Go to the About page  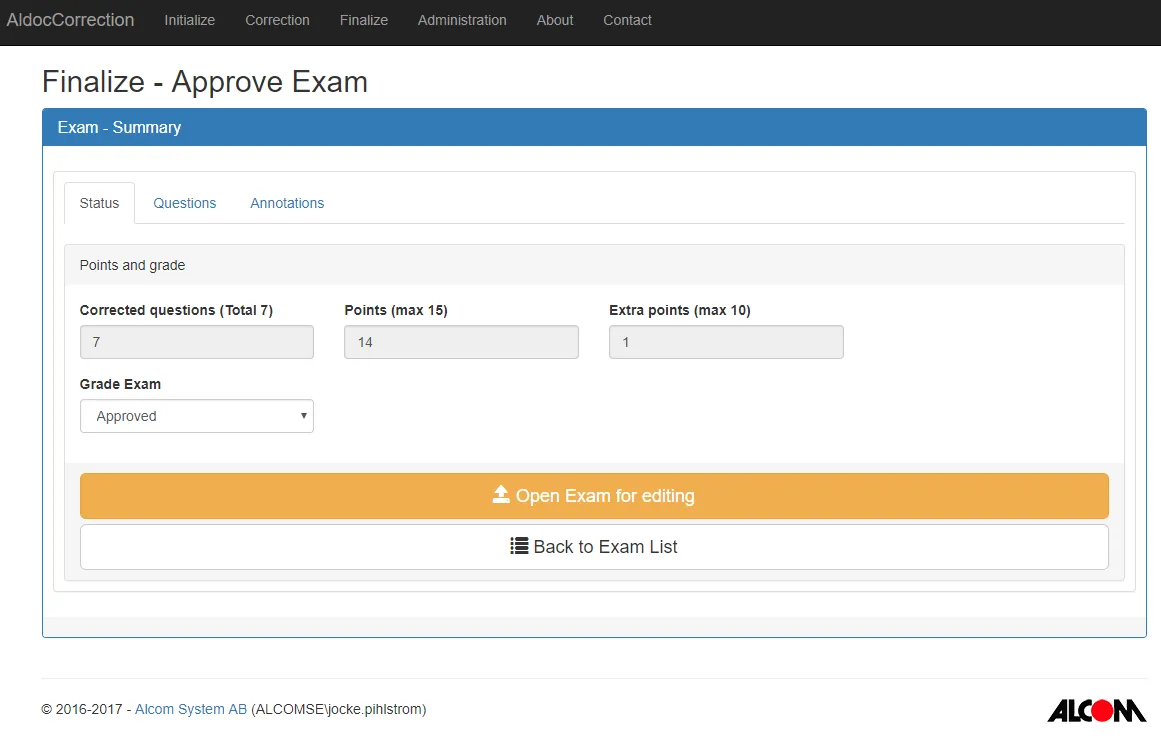coord(555,20)
